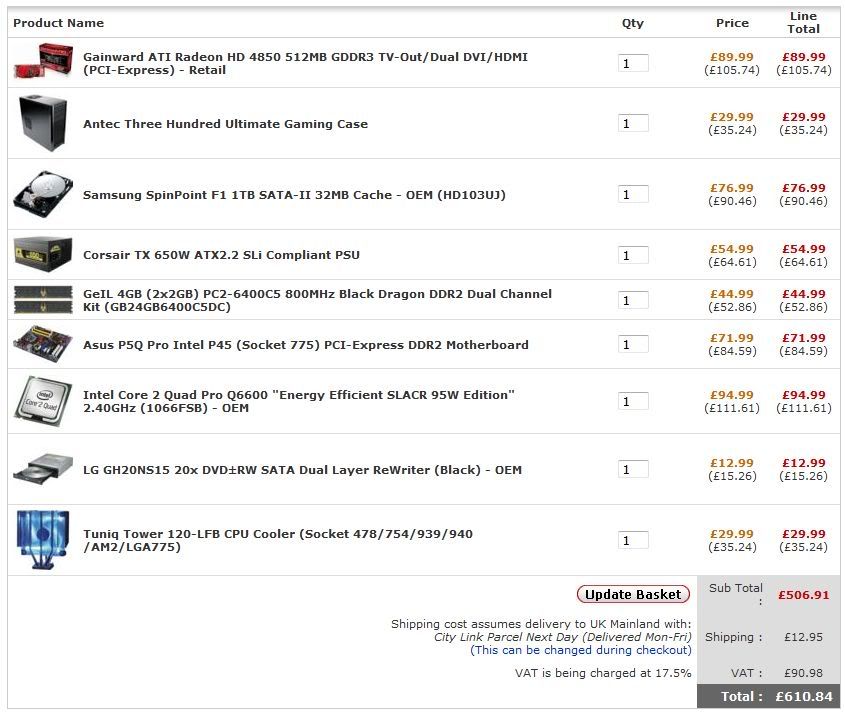Open the Antec Three Hundred case image
Screen dimensions: 845x716
(43, 123)
